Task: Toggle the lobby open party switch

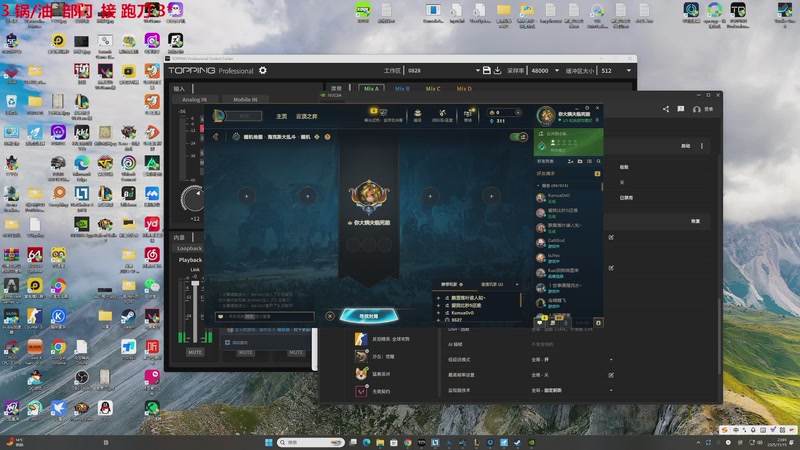Action: tap(519, 137)
